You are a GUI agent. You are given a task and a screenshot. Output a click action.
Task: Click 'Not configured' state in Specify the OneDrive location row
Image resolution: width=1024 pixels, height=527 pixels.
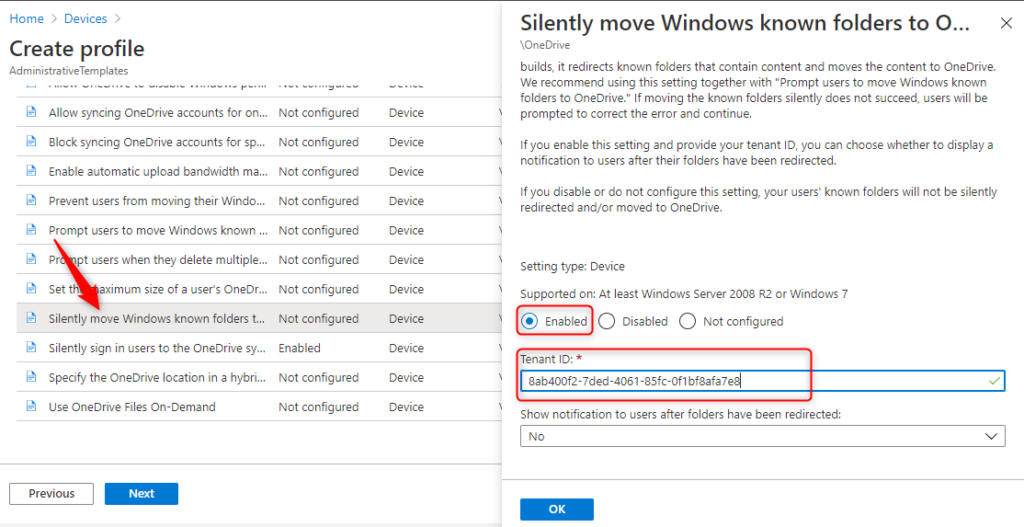pos(319,377)
